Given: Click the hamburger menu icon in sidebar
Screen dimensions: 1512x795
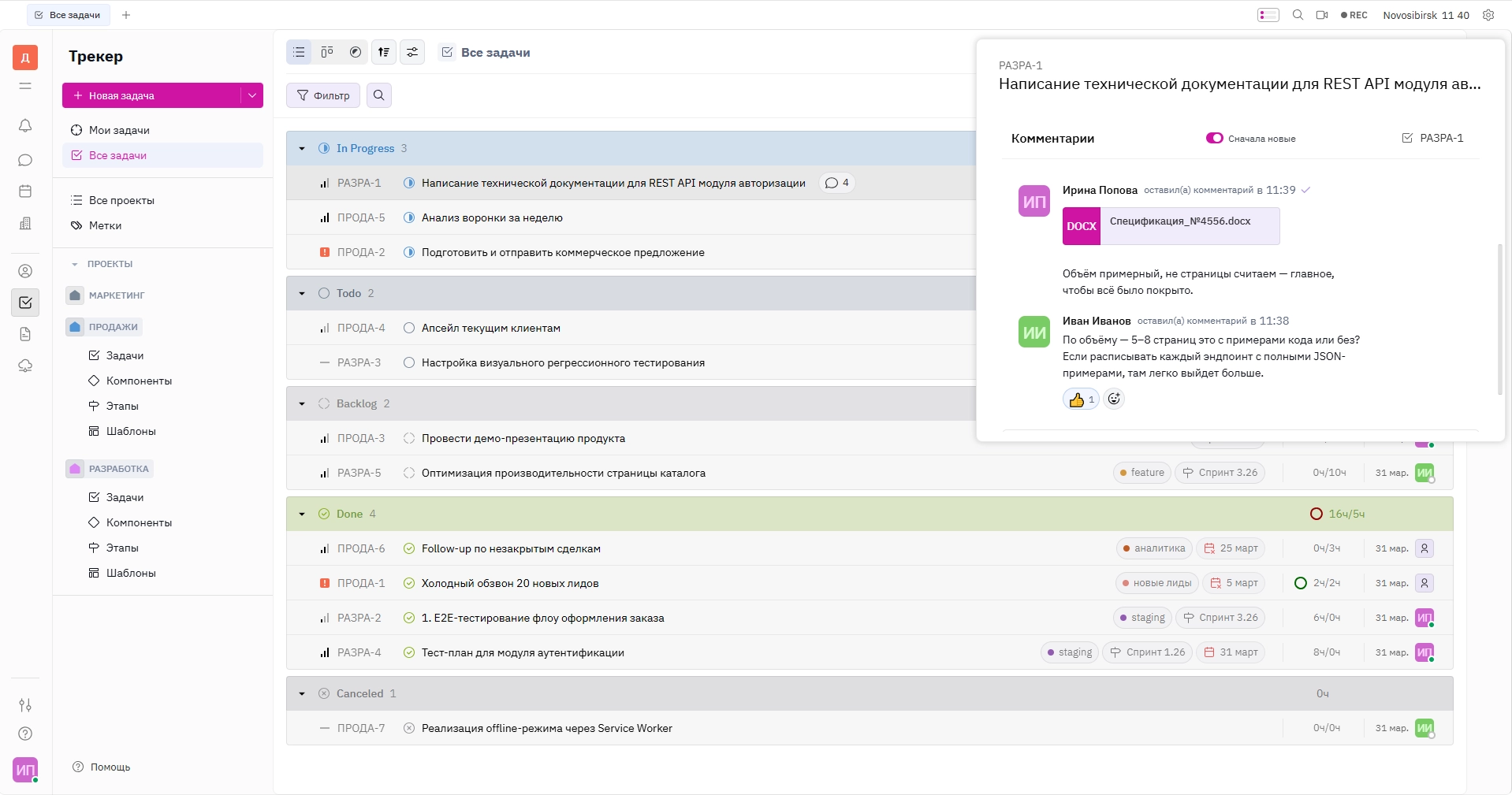Looking at the screenshot, I should click(25, 86).
